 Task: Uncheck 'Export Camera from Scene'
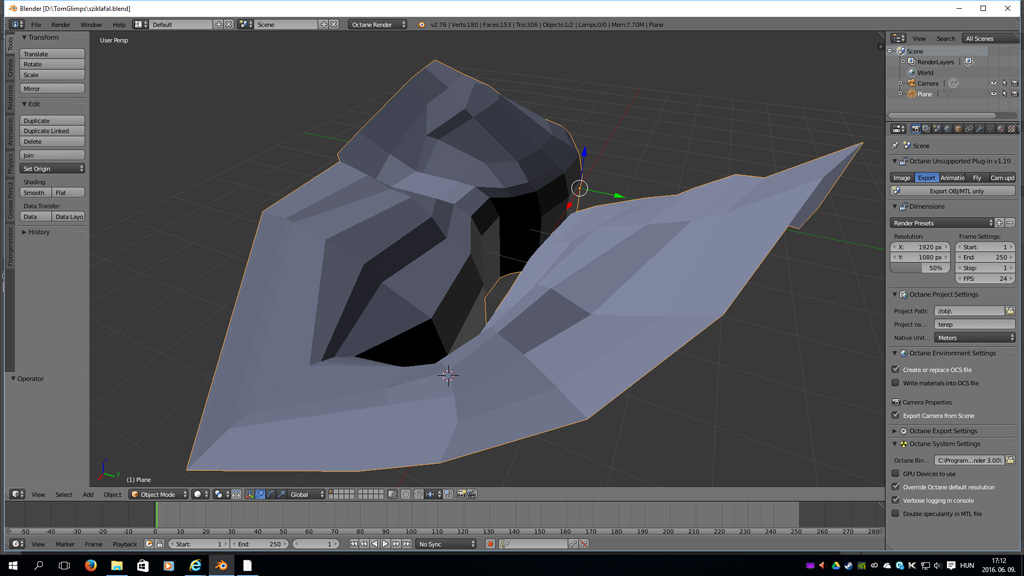(896, 415)
